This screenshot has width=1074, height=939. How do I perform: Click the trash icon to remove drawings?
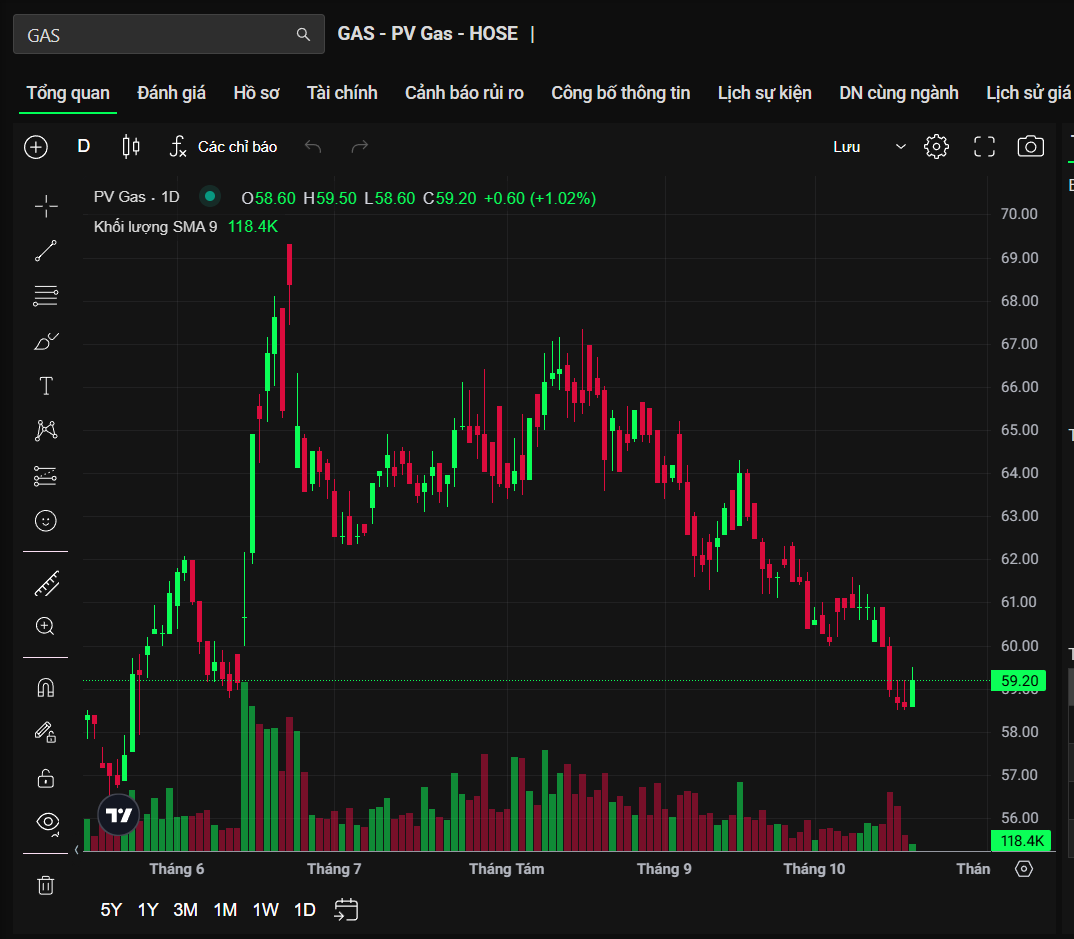click(x=46, y=885)
